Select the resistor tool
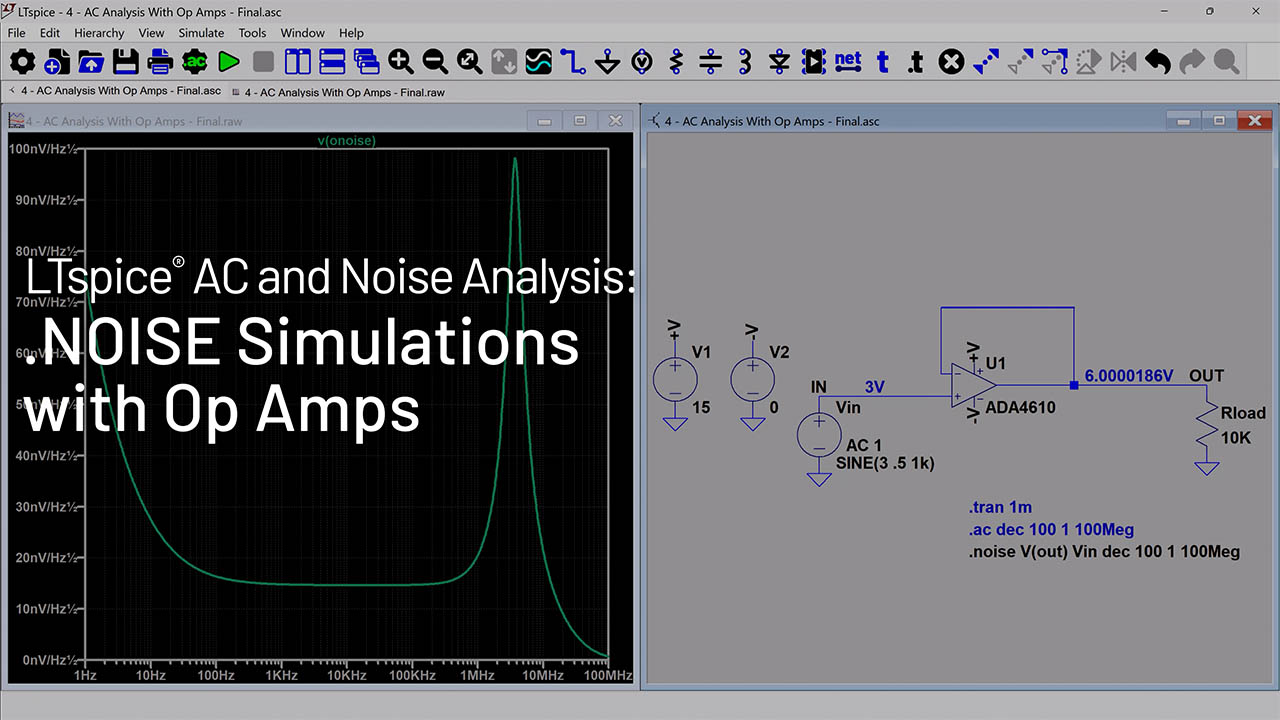Viewport: 1280px width, 720px height. tap(677, 62)
